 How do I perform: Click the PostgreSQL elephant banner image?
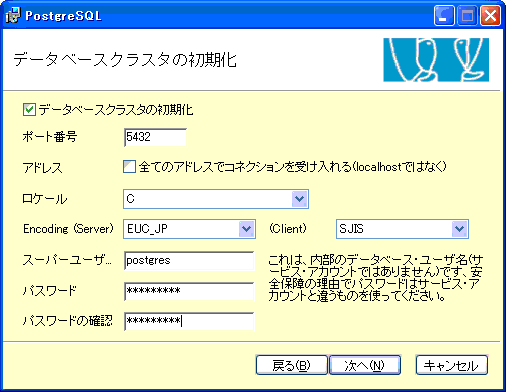(x=436, y=60)
